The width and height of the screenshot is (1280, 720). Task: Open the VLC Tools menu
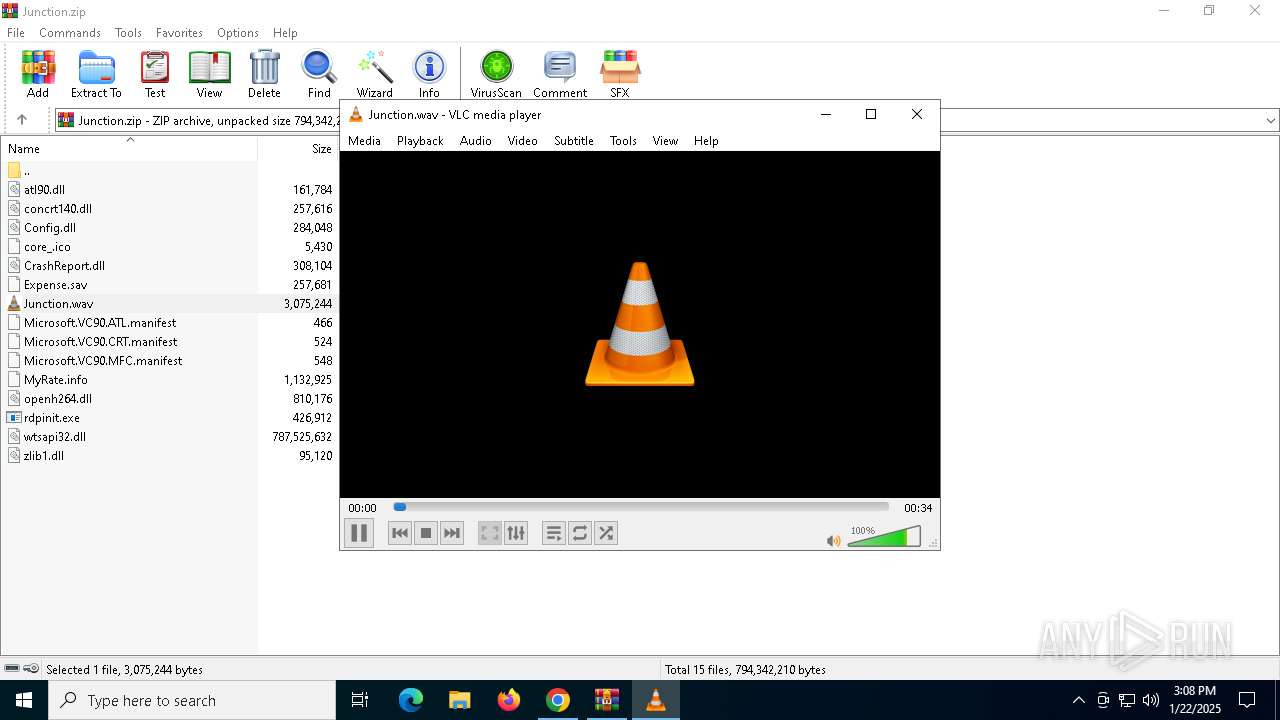pyautogui.click(x=623, y=141)
